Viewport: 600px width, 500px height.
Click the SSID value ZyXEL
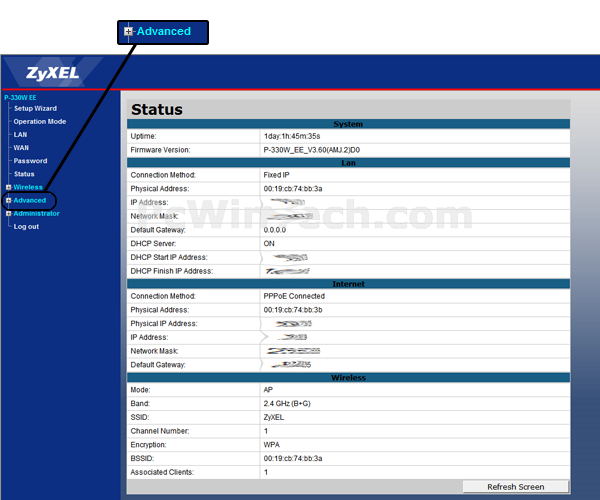point(274,417)
